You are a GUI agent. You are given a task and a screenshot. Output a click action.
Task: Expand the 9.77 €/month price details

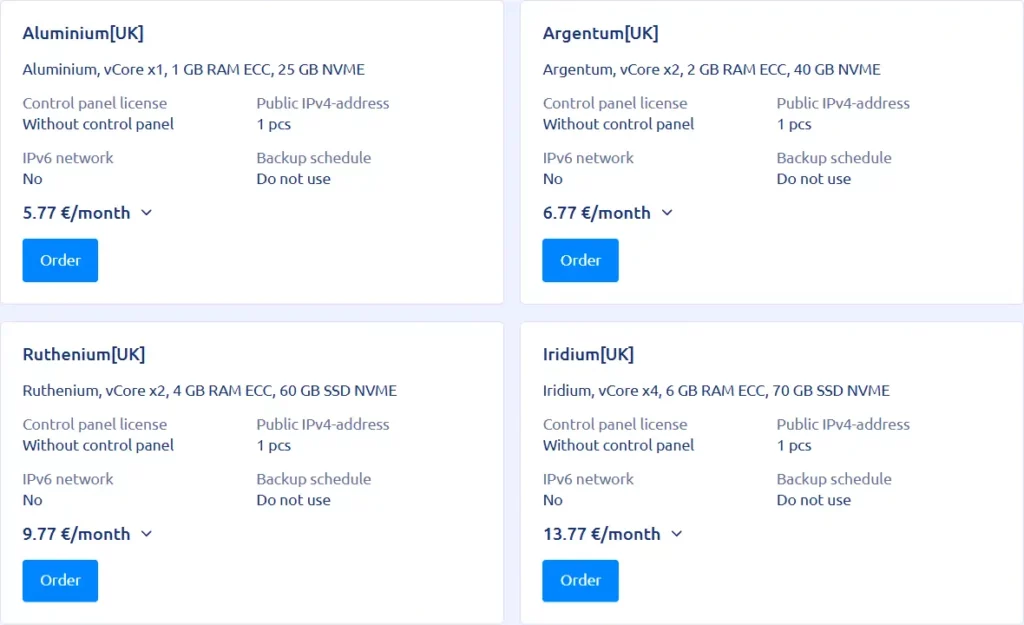tap(147, 533)
